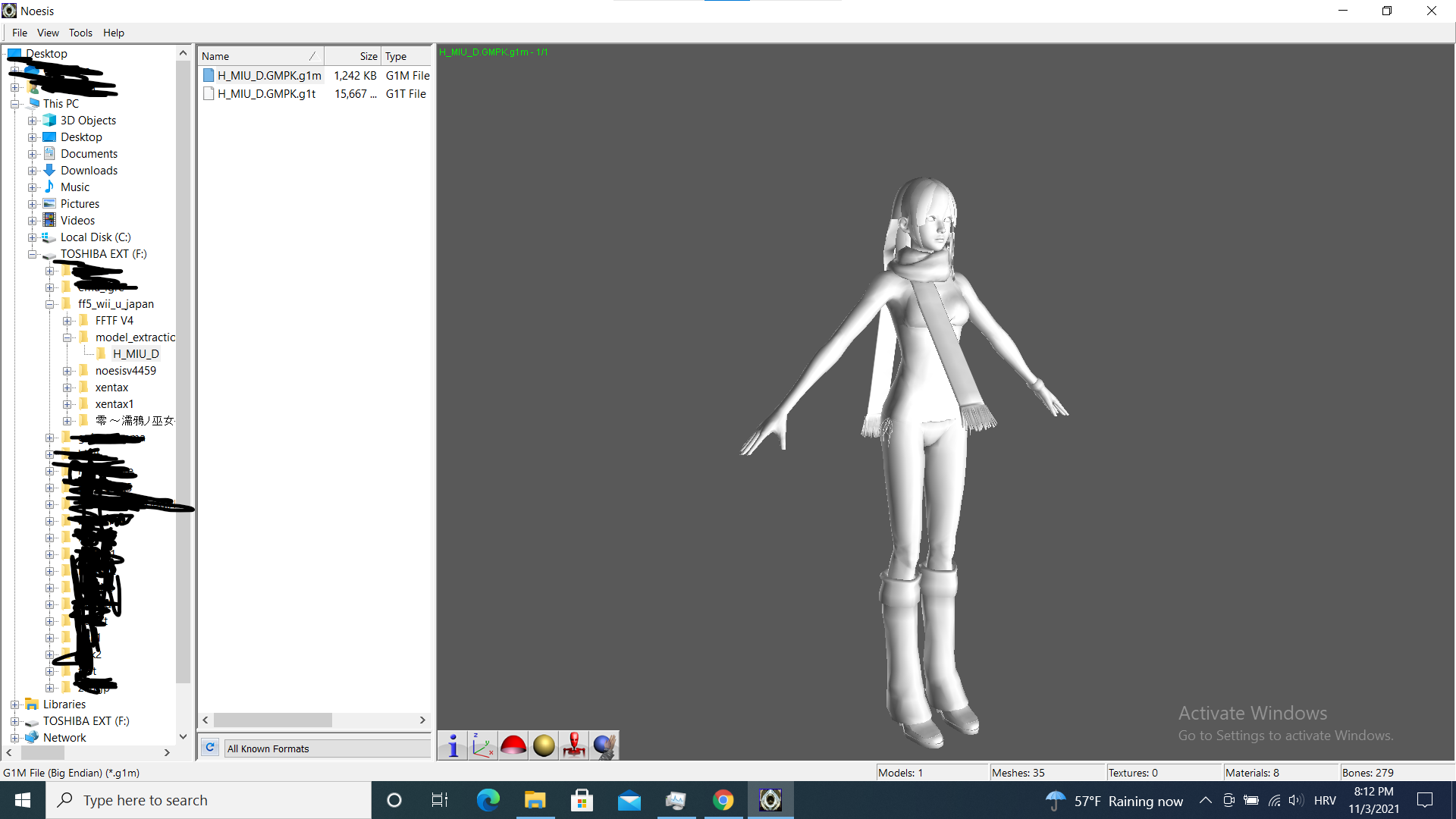Image resolution: width=1456 pixels, height=819 pixels.
Task: Open File Explorer from the taskbar
Action: pyautogui.click(x=535, y=800)
